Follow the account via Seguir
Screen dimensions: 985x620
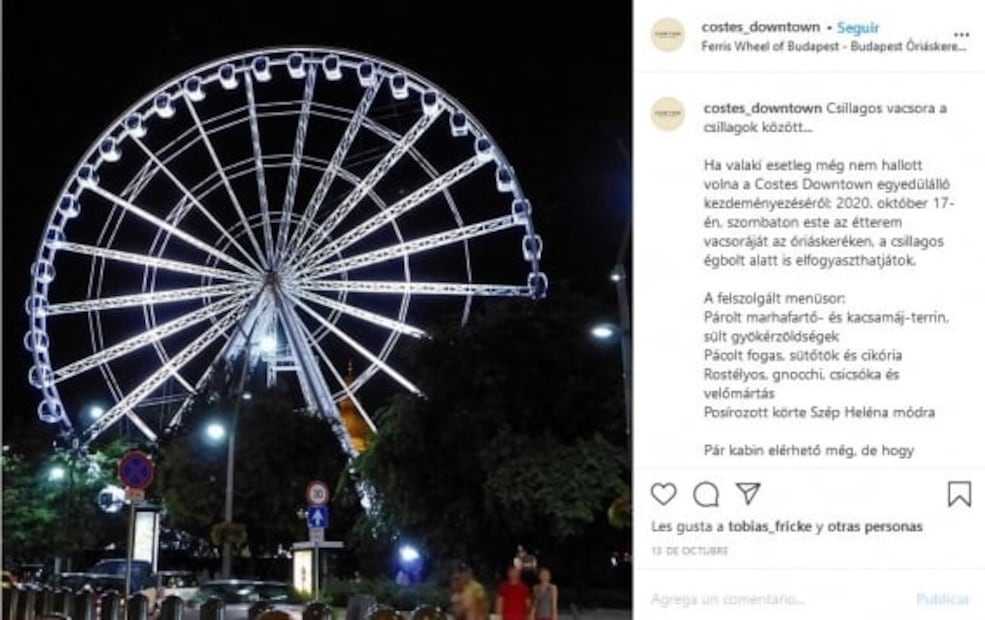[x=858, y=28]
